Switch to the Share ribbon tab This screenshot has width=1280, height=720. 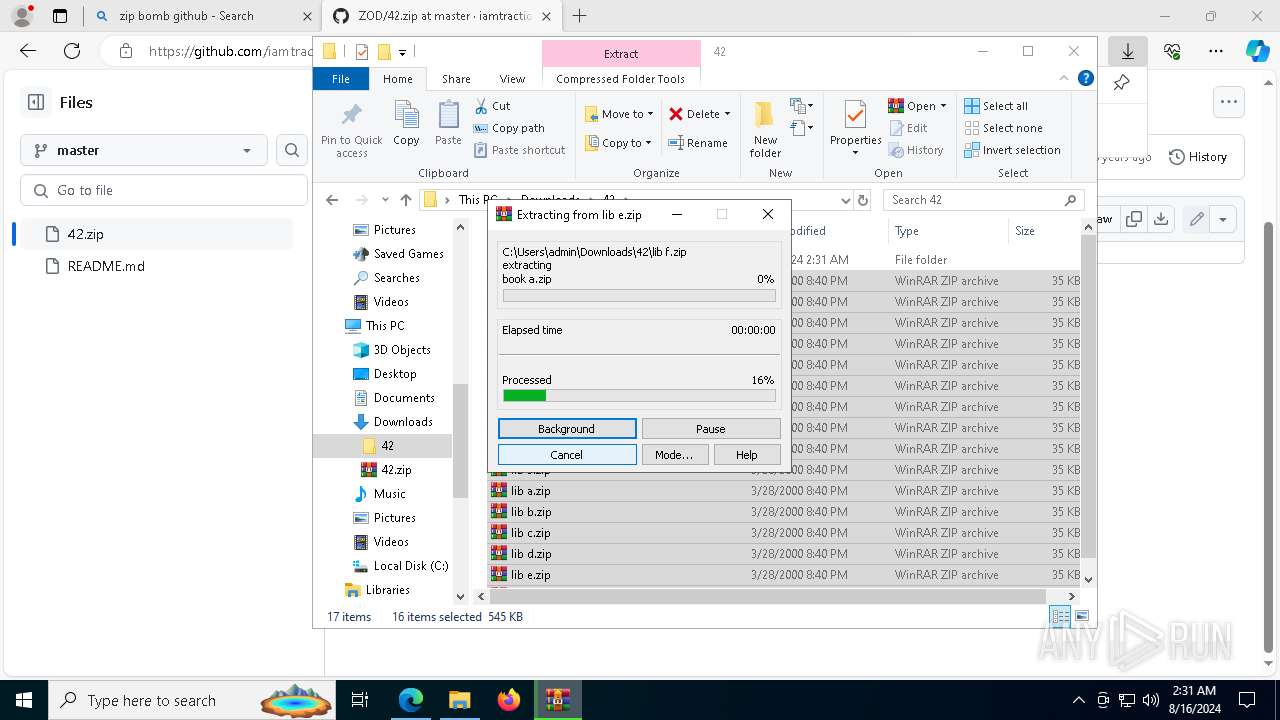[x=456, y=79]
